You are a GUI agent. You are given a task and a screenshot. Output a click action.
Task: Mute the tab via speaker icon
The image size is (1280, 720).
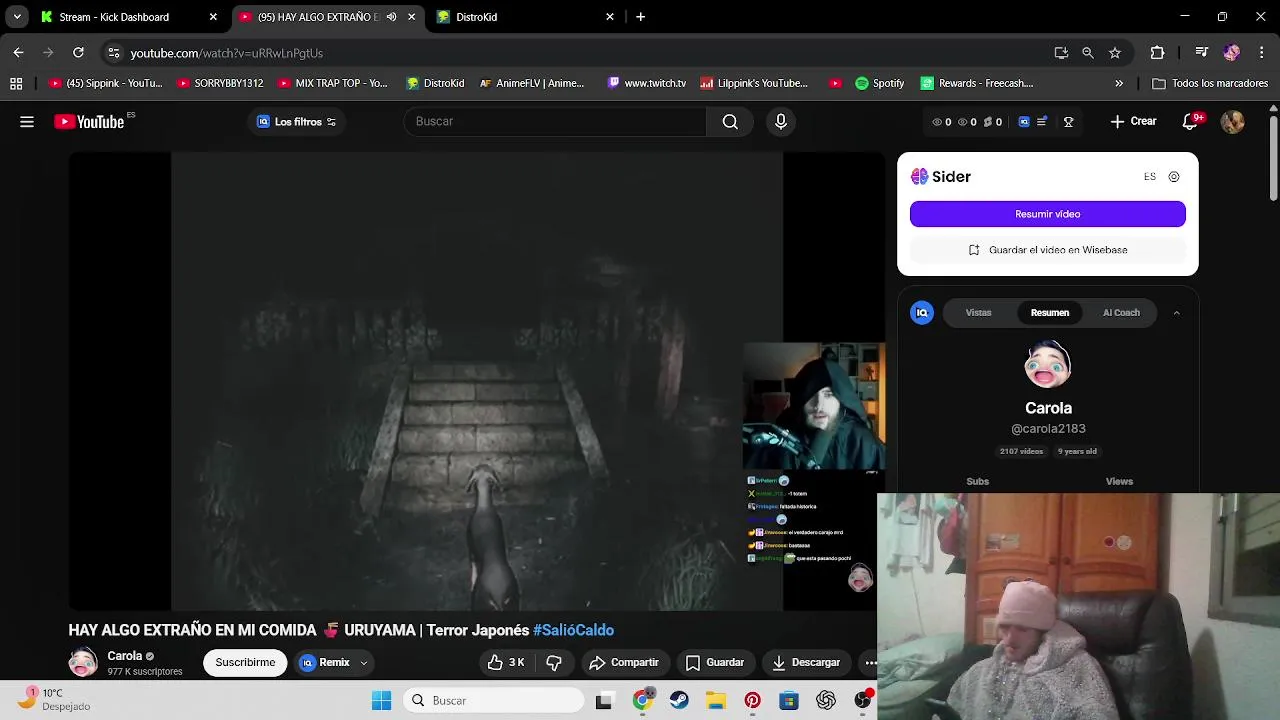tap(391, 17)
